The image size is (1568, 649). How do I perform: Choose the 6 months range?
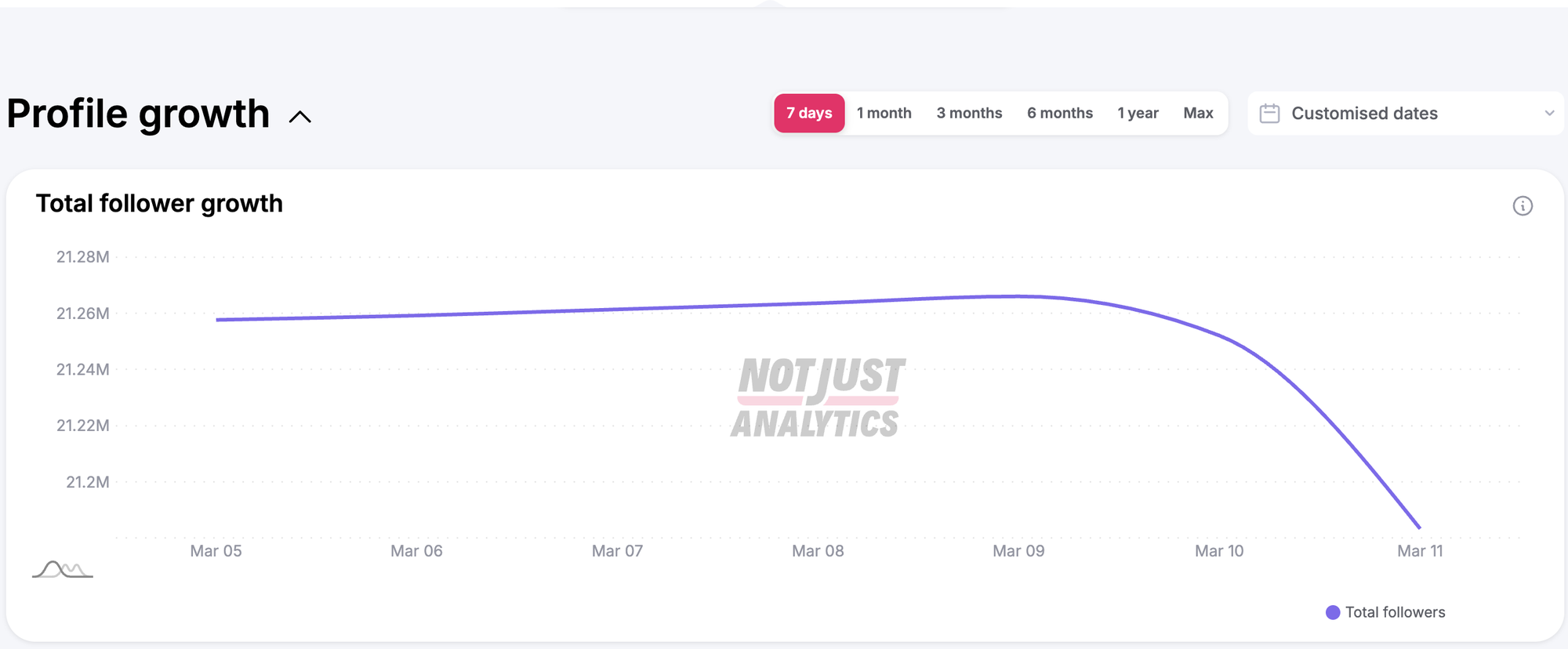pos(1060,114)
